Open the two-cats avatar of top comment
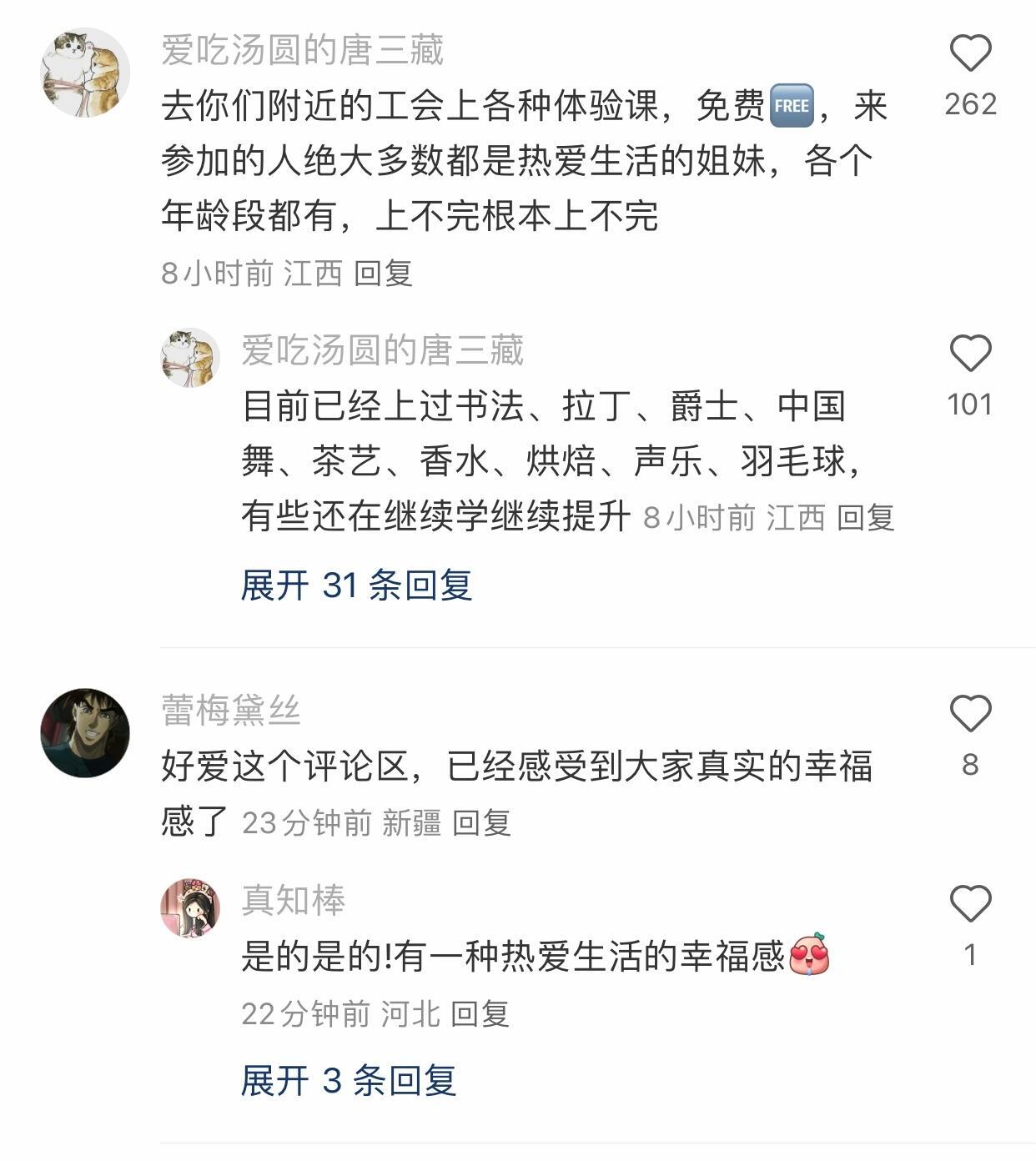The height and width of the screenshot is (1161, 1036). pyautogui.click(x=85, y=73)
